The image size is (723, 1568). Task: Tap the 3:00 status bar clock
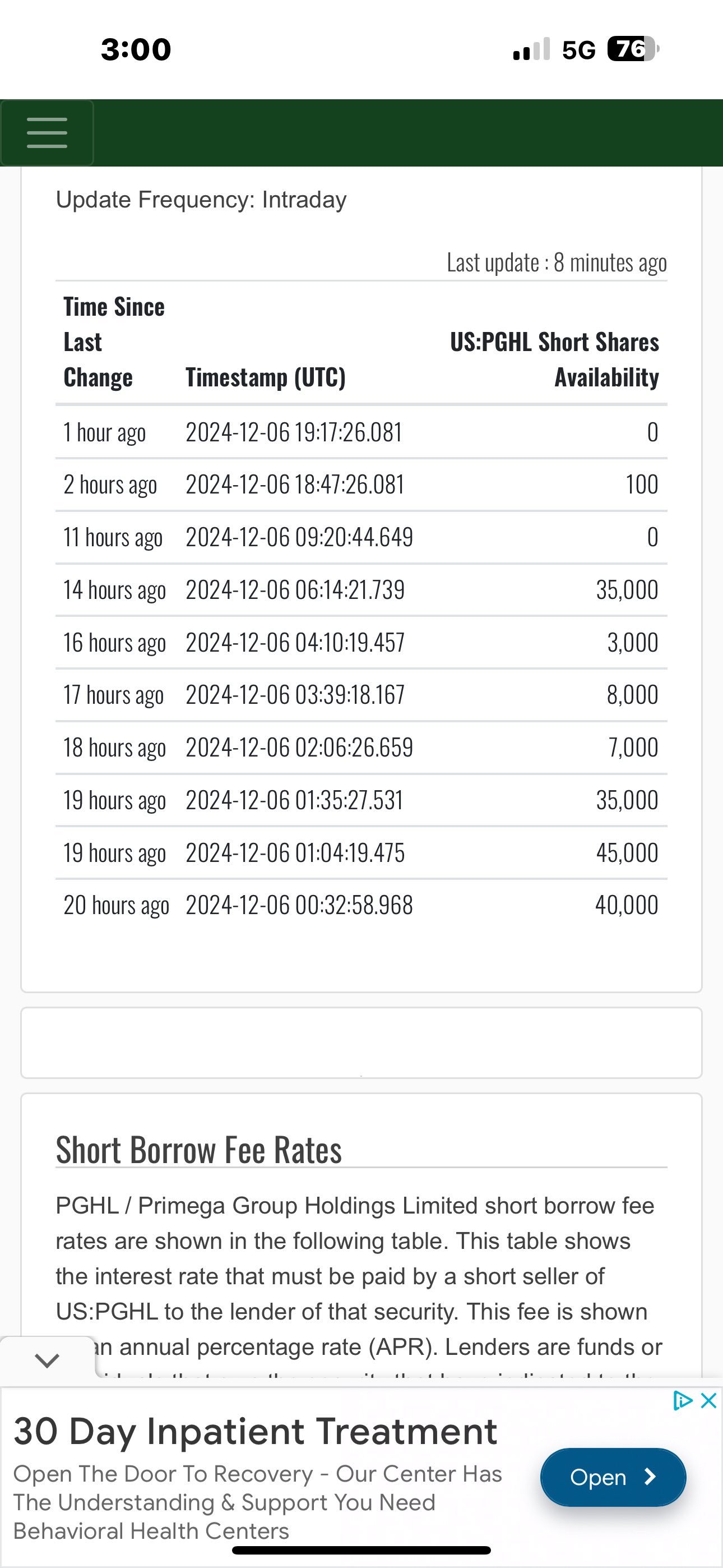(x=136, y=49)
